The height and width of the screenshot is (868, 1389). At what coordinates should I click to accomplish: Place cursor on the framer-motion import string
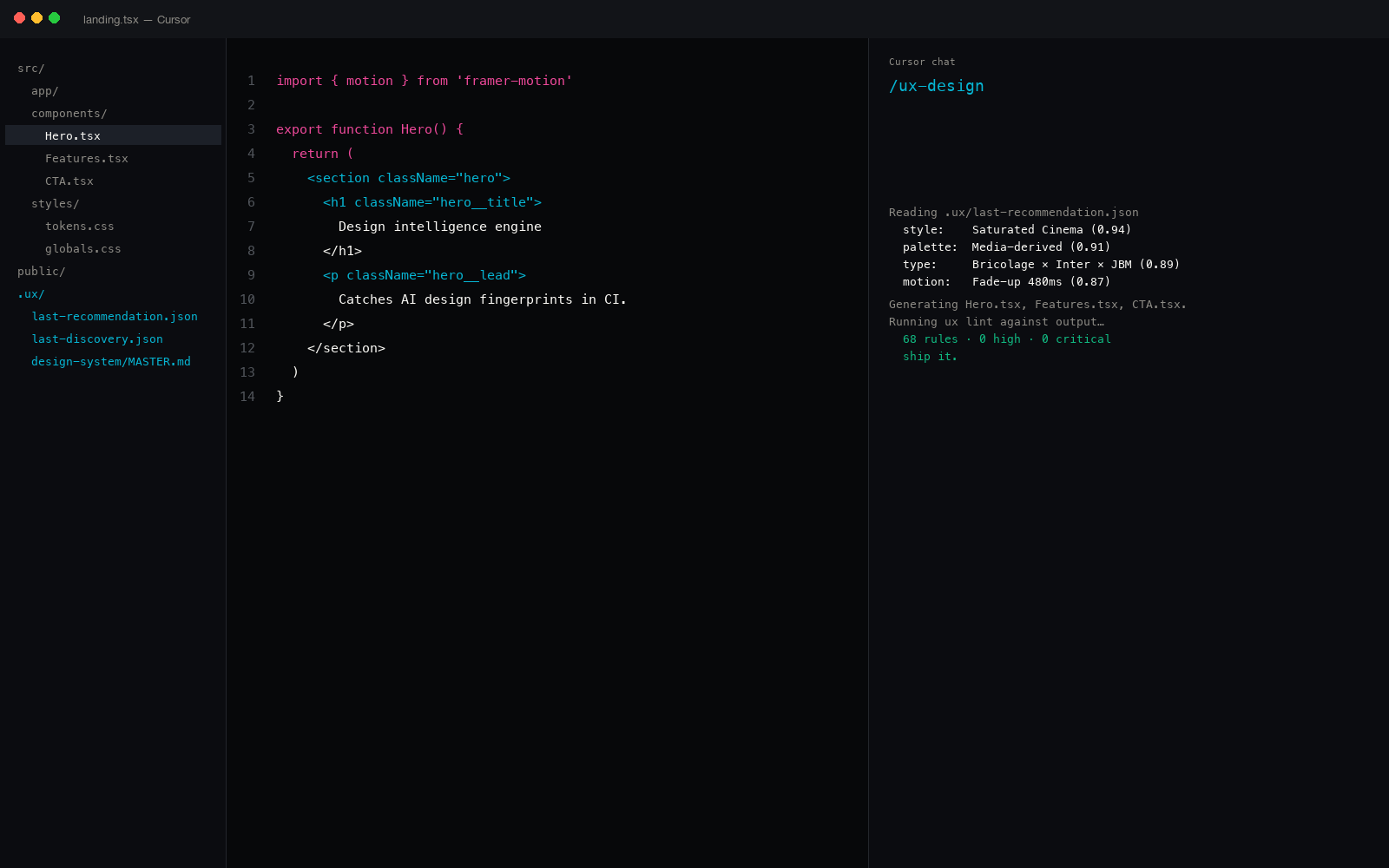(x=514, y=81)
